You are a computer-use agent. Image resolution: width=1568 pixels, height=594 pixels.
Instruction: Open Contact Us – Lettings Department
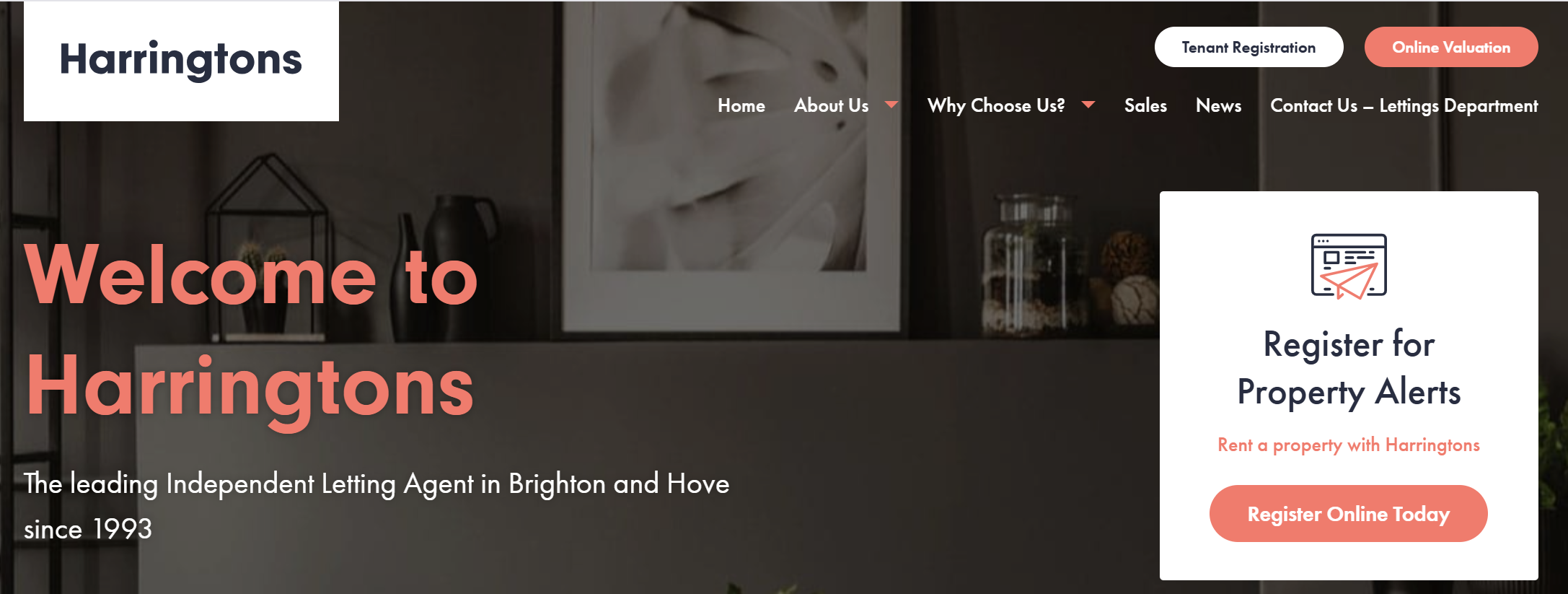coord(1404,105)
